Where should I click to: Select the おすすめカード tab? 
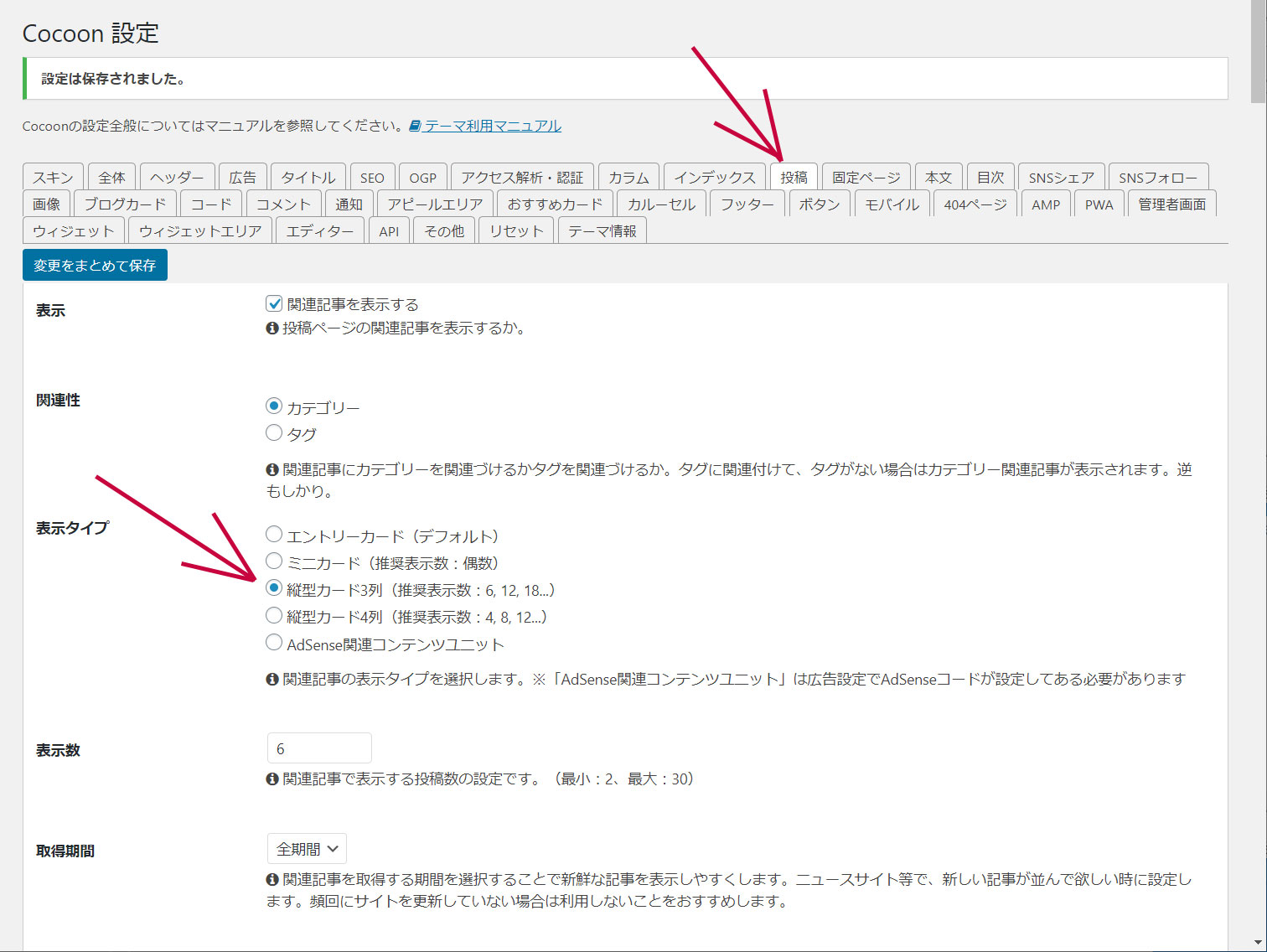click(x=555, y=204)
